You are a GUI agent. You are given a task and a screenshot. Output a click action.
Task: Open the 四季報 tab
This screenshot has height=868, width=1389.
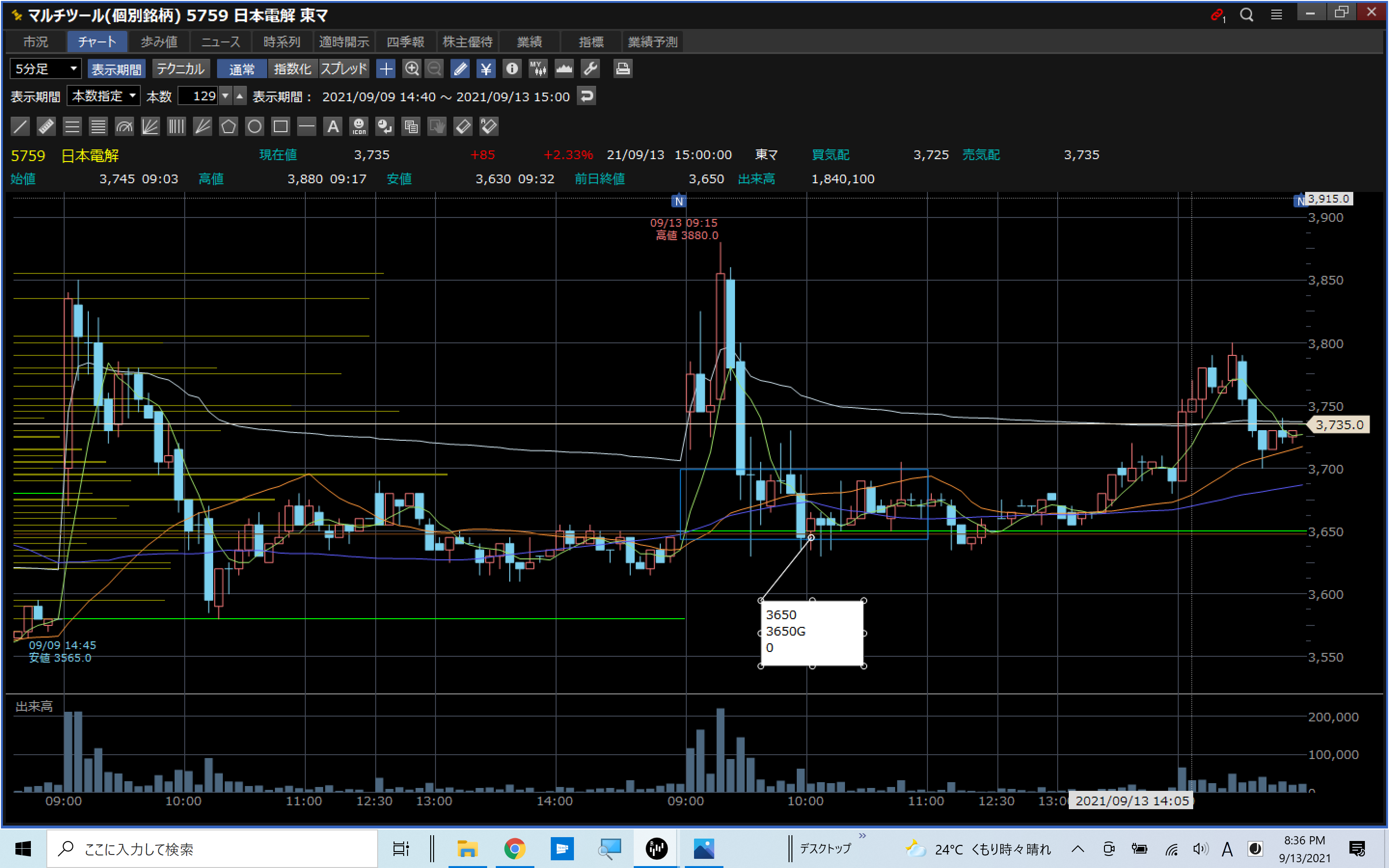[405, 42]
